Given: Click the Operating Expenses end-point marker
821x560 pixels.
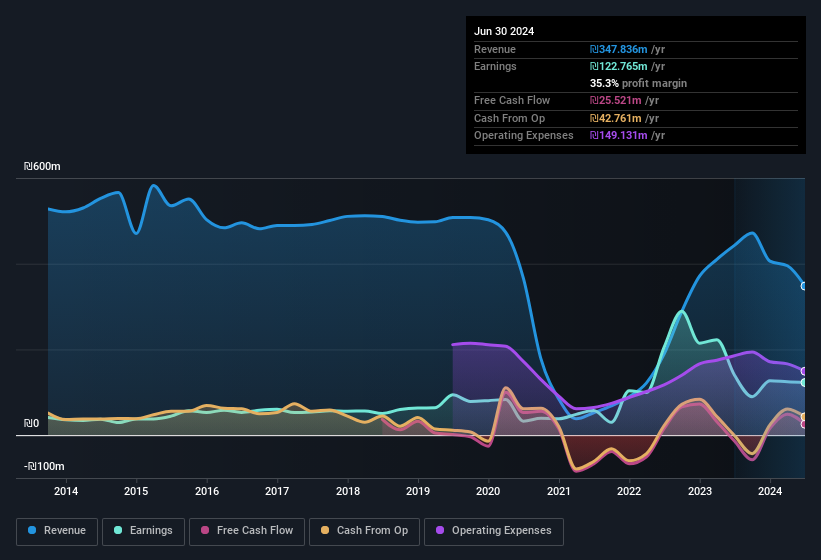Looking at the screenshot, I should point(804,372).
